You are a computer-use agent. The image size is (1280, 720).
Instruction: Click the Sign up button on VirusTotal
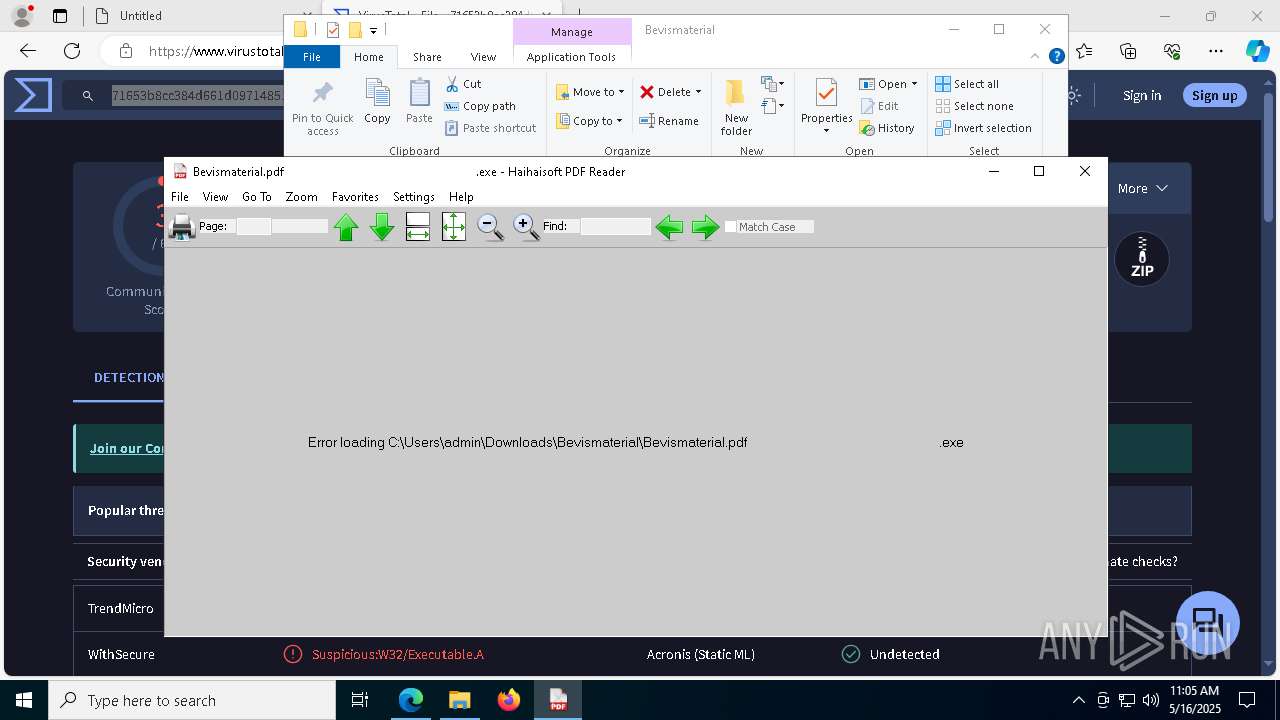[1214, 95]
